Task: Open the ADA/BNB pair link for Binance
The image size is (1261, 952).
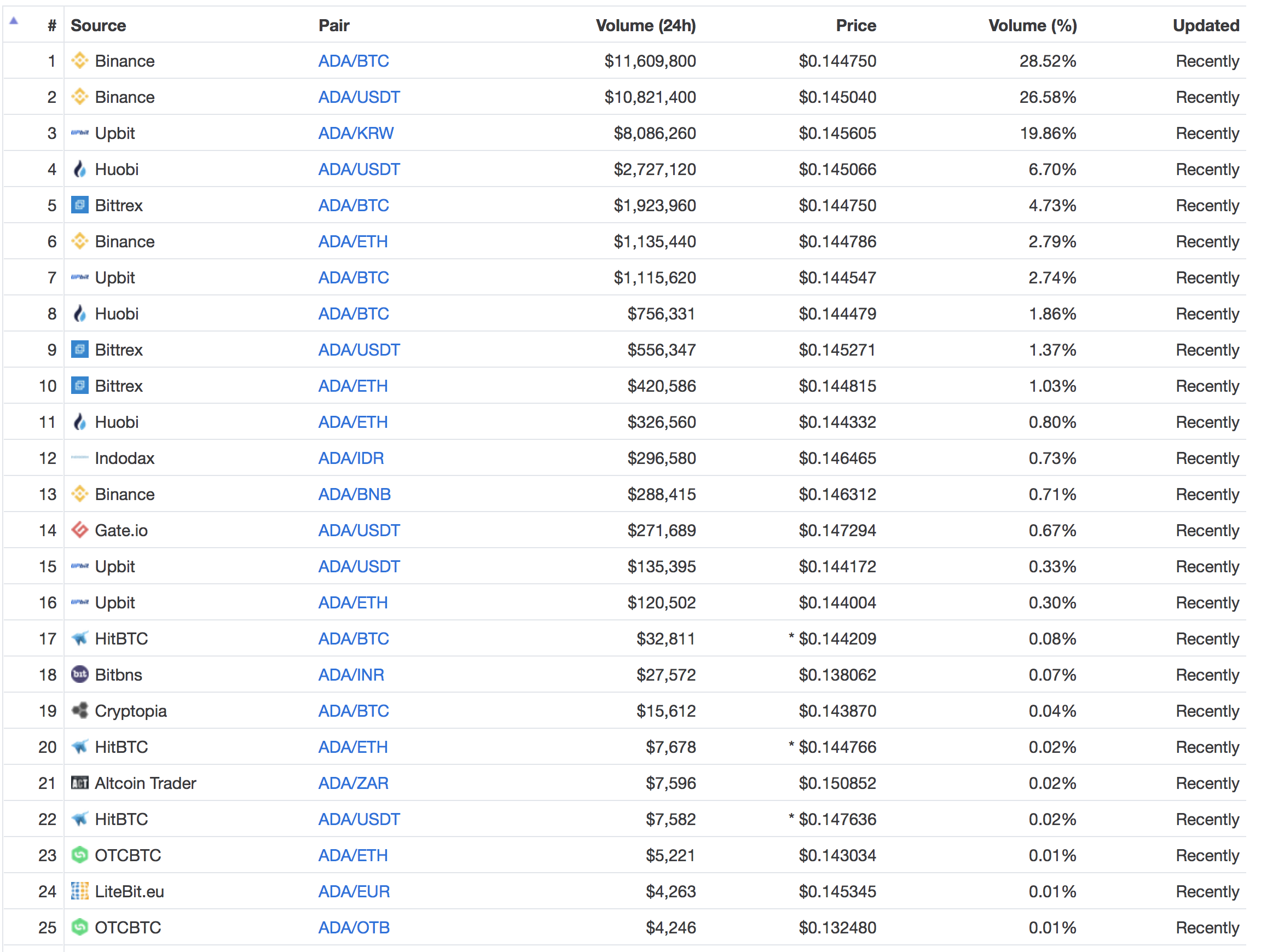Action: click(354, 494)
